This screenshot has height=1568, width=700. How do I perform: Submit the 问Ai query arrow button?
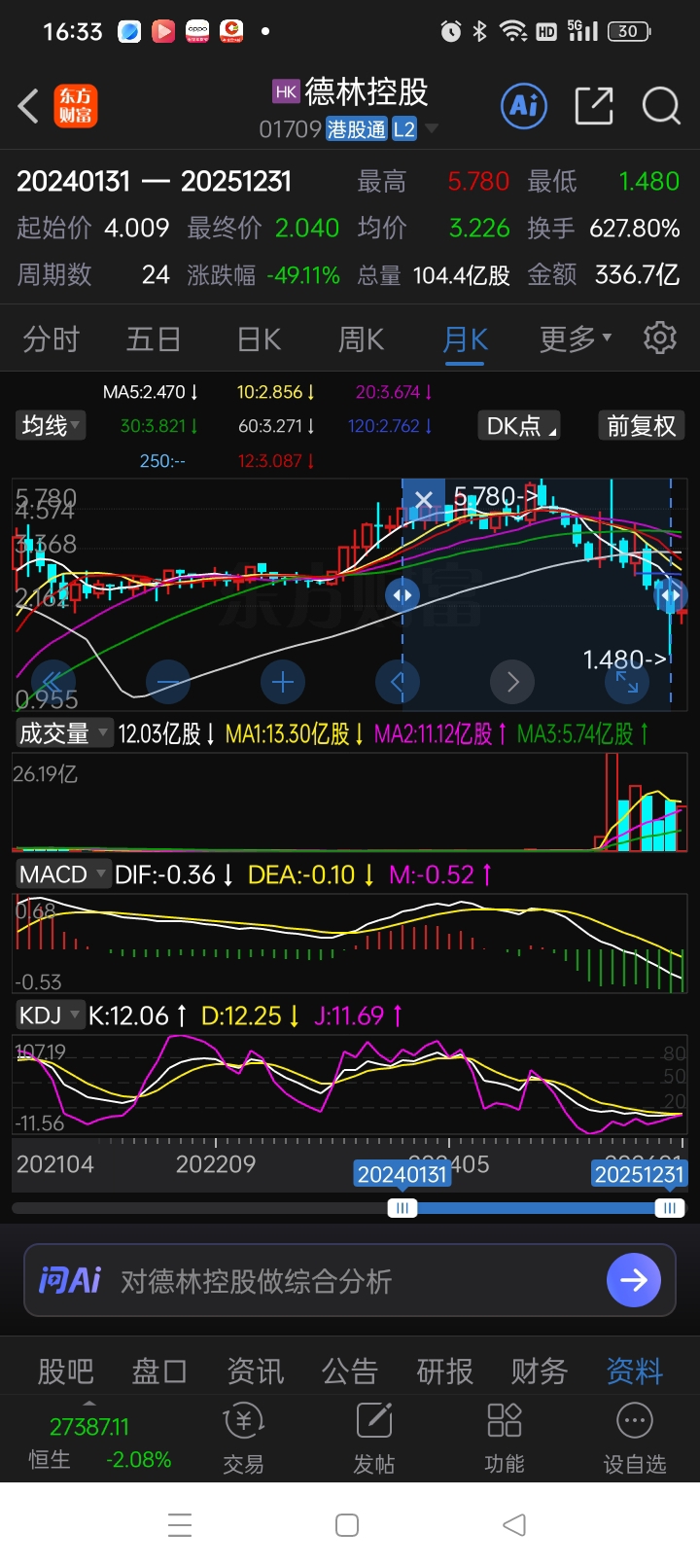coord(634,1280)
